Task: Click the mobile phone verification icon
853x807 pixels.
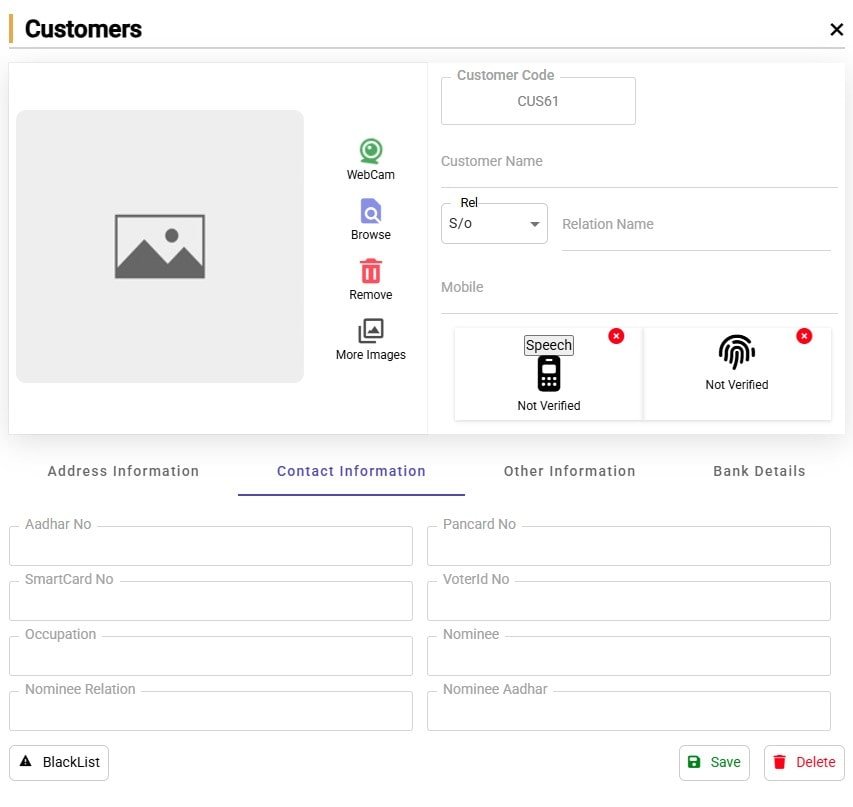Action: tap(548, 374)
